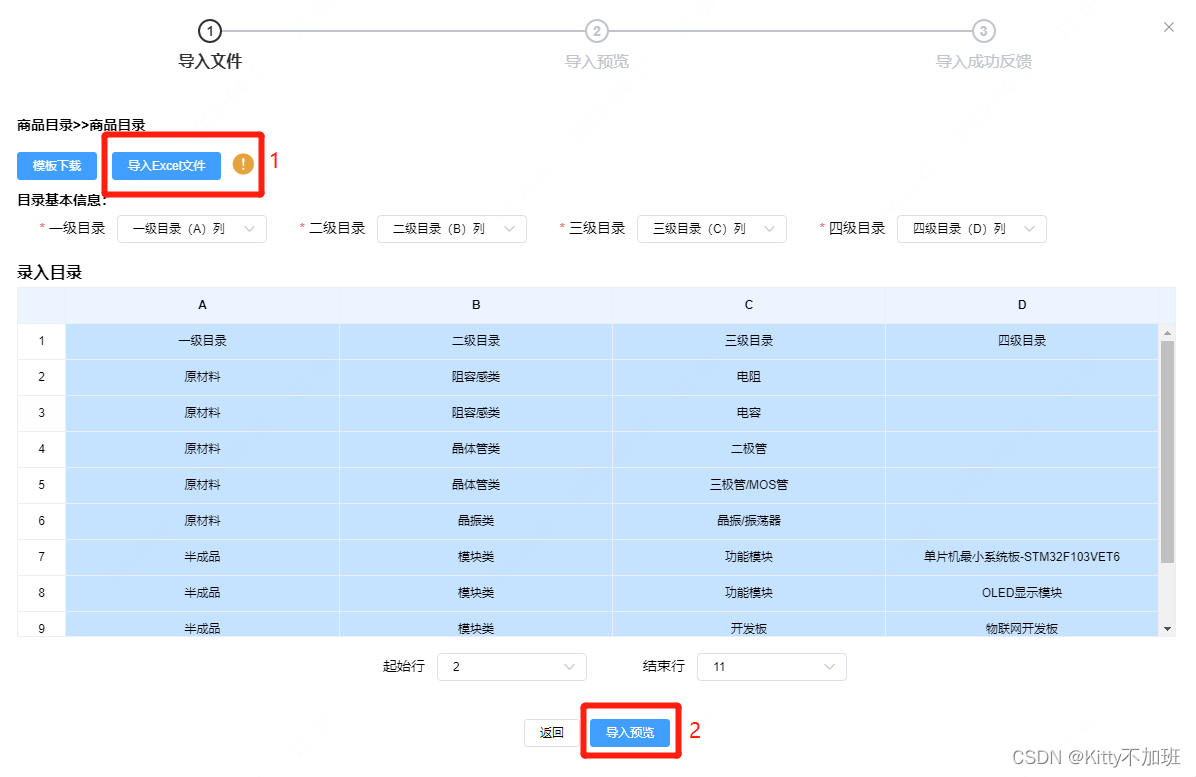The width and height of the screenshot is (1196, 777).
Task: Click cell 阻容感类 in row 2
Action: tap(476, 377)
